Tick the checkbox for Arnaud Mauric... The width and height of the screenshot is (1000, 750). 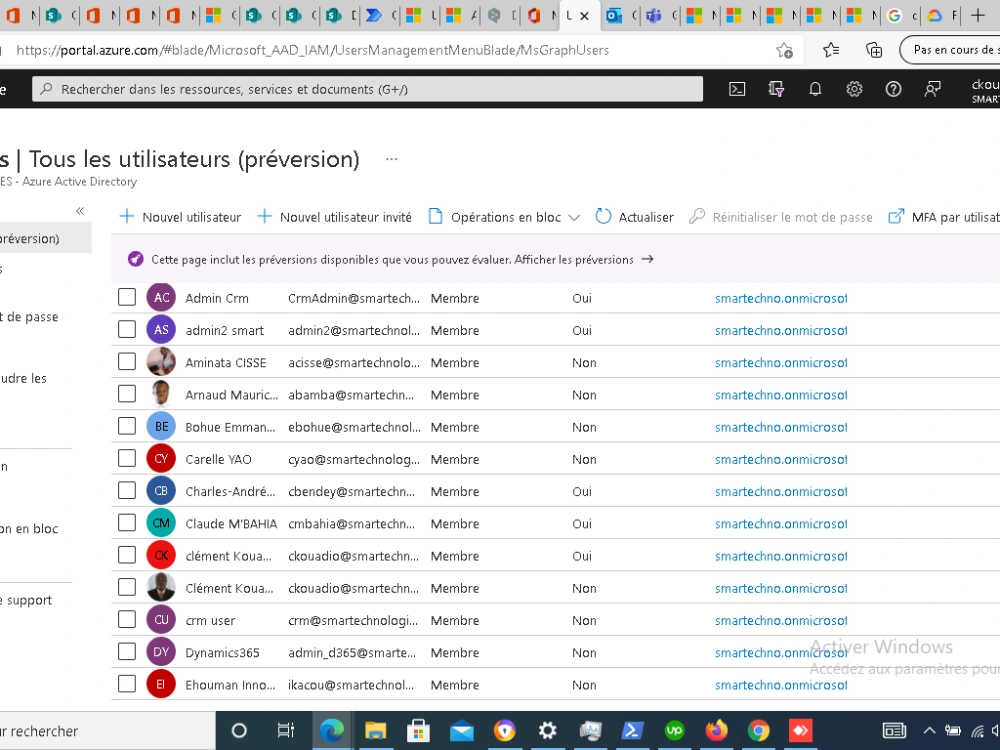pyautogui.click(x=127, y=394)
